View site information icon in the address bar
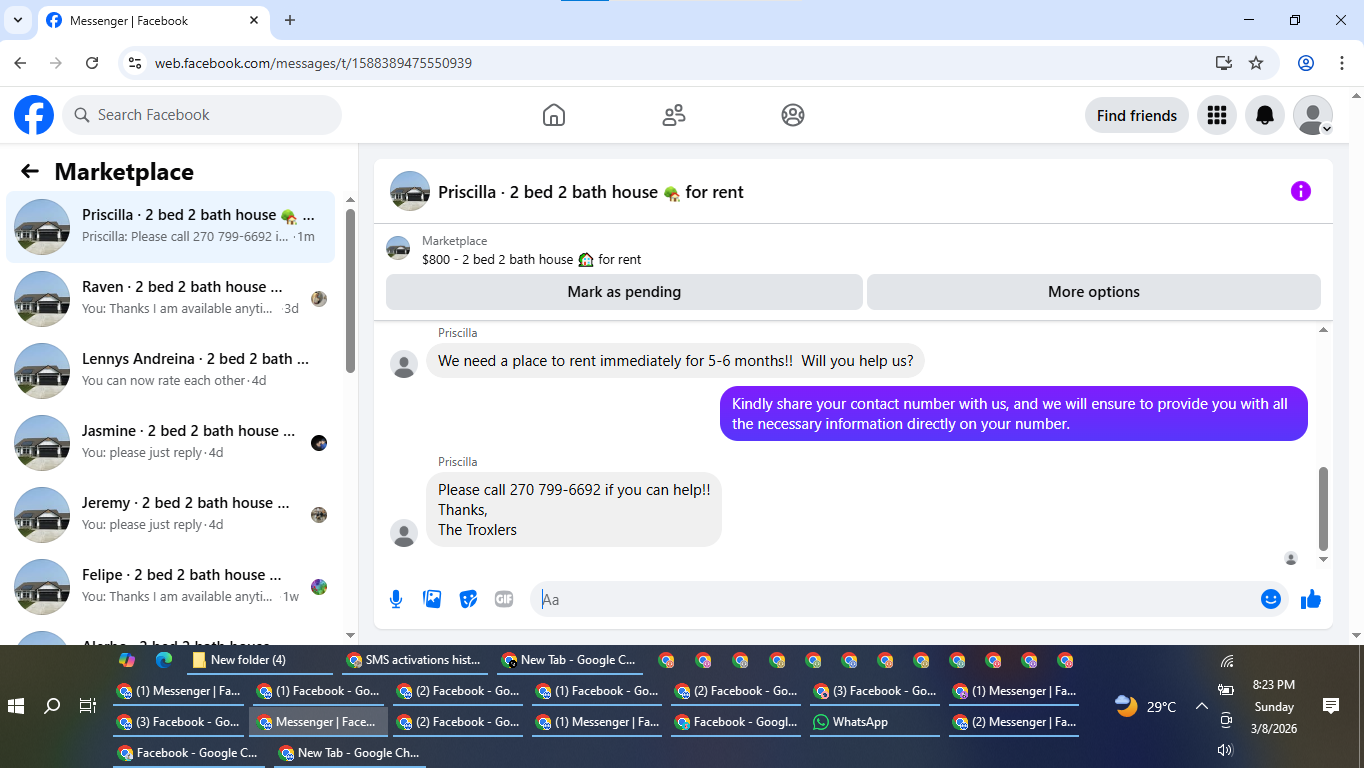The width and height of the screenshot is (1364, 768). click(x=135, y=63)
